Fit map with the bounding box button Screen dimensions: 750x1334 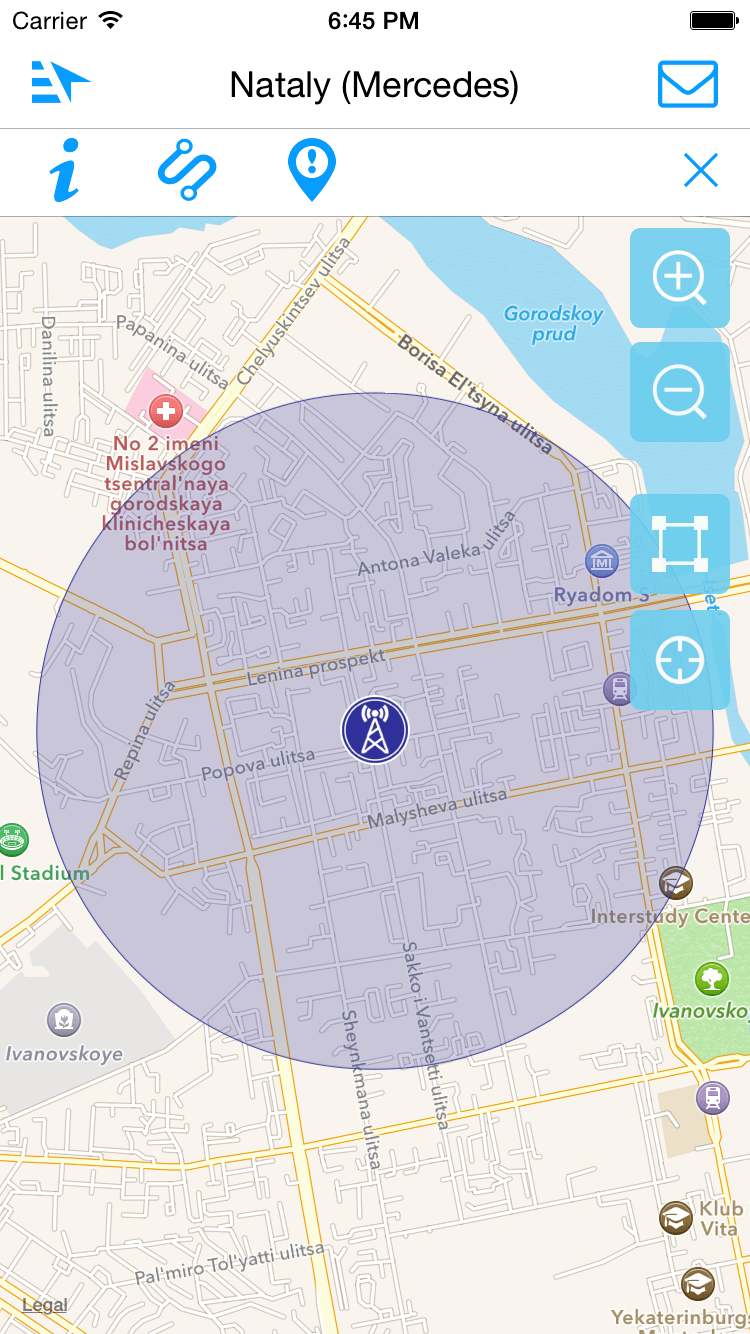tap(680, 544)
